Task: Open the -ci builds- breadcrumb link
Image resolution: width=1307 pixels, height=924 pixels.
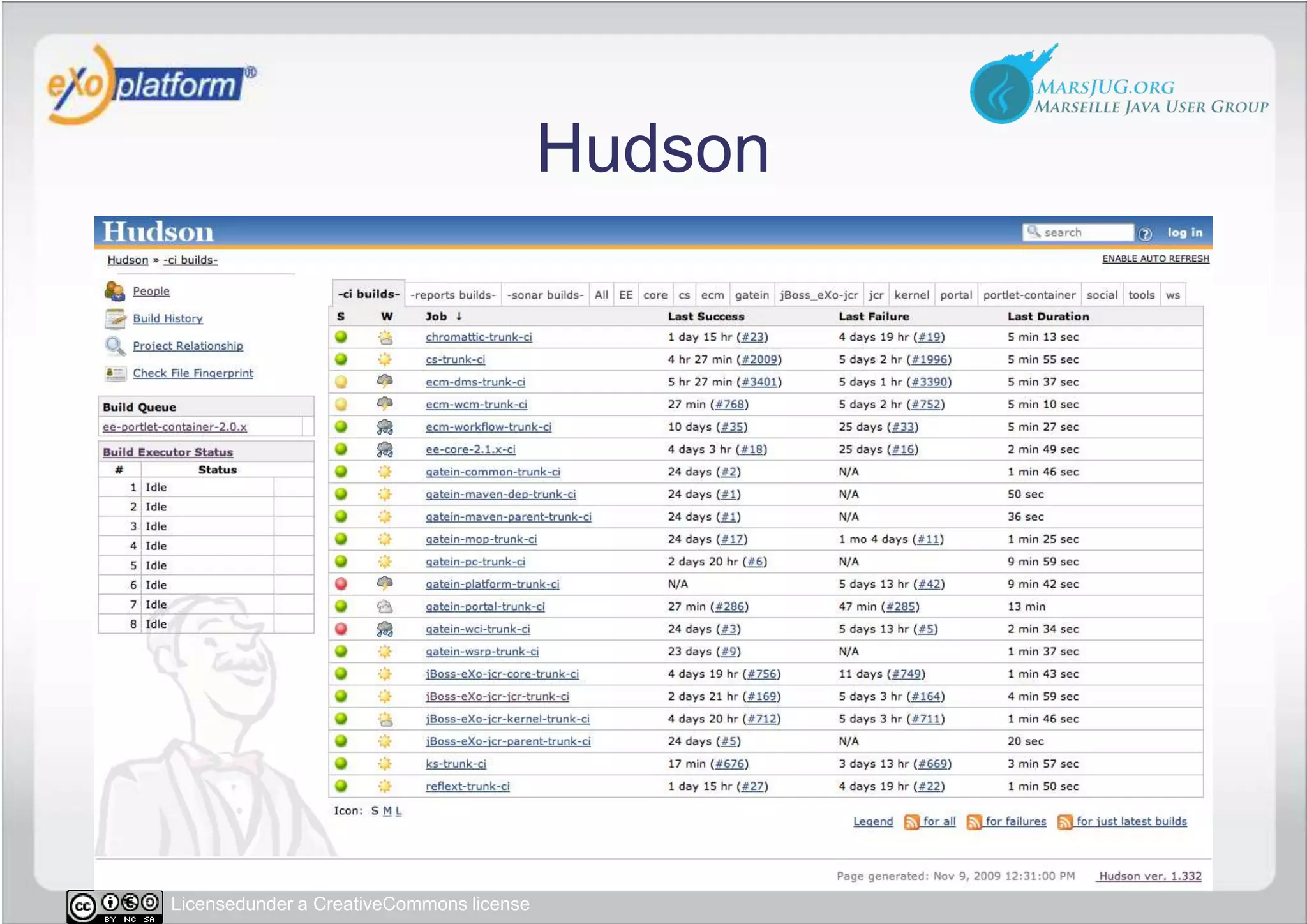Action: point(190,260)
